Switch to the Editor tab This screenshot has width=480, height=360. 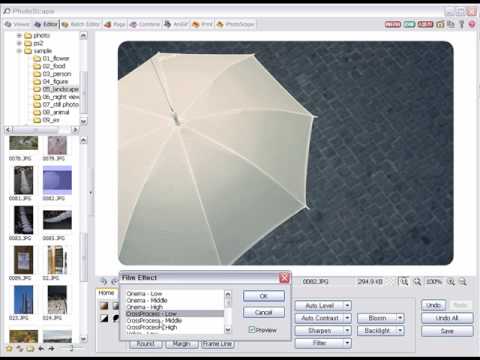click(46, 24)
